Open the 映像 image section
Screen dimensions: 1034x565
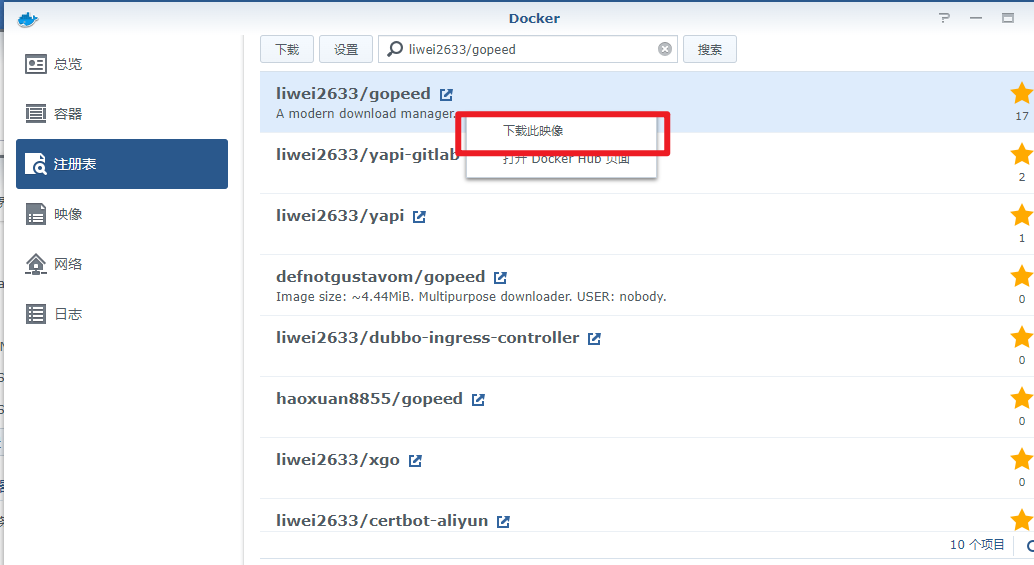tap(122, 214)
